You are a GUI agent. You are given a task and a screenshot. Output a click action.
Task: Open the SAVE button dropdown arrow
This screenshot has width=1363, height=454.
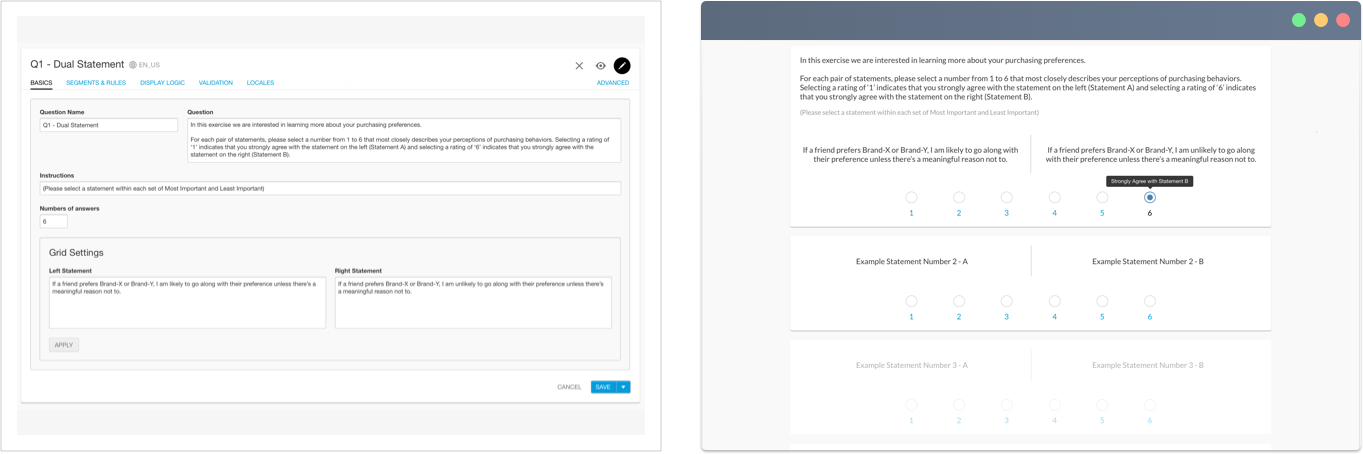(x=624, y=387)
